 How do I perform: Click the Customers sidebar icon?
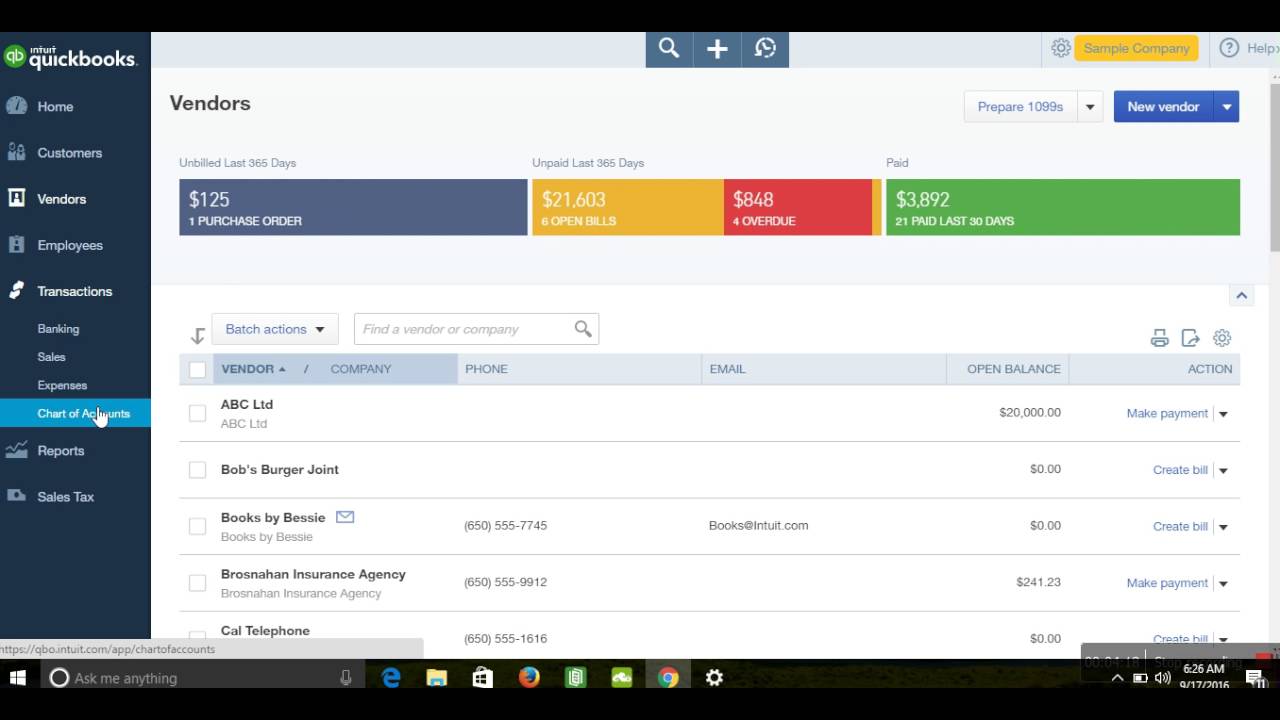(x=16, y=152)
